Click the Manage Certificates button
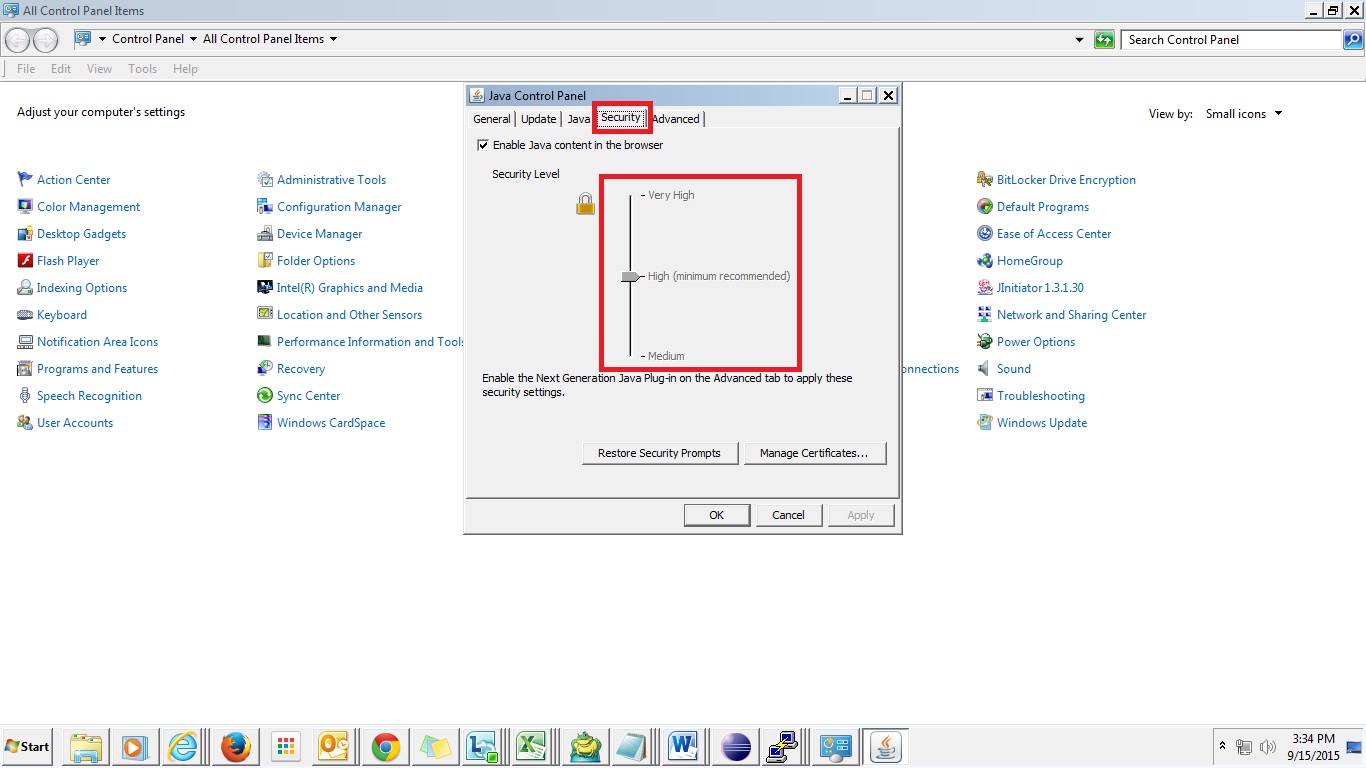This screenshot has width=1366, height=768. tap(815, 453)
